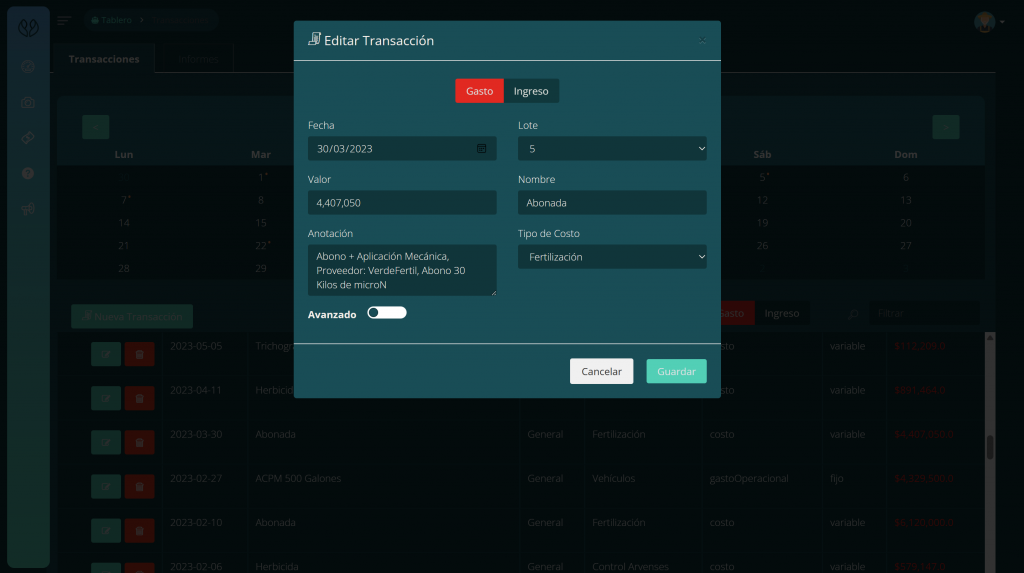The width and height of the screenshot is (1024, 573).
Task: Select calendar day 22
Action: tap(261, 246)
